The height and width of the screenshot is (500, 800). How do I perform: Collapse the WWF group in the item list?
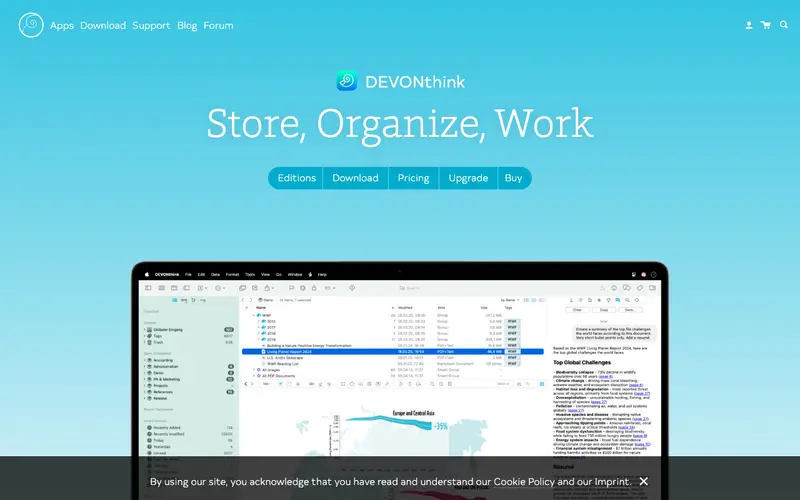point(254,315)
